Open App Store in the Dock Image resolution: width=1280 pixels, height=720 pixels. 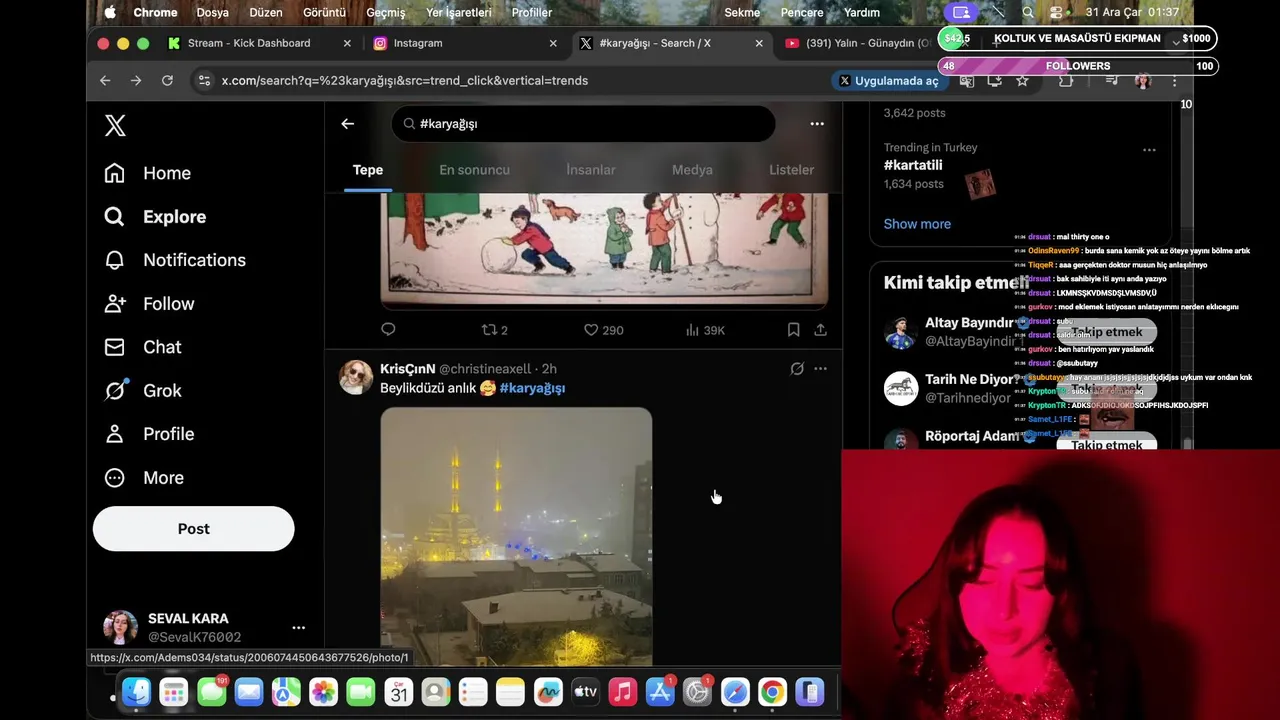tap(660, 692)
